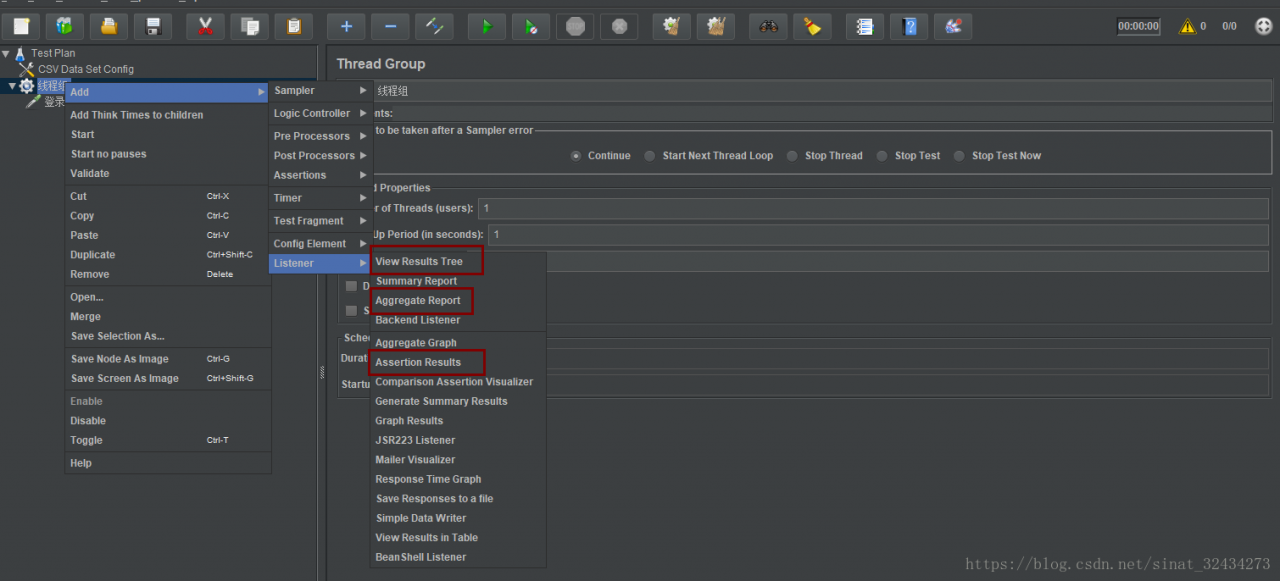Screen dimensions: 1280x581
Task: Click the Save floppy disk icon
Action: click(x=153, y=27)
